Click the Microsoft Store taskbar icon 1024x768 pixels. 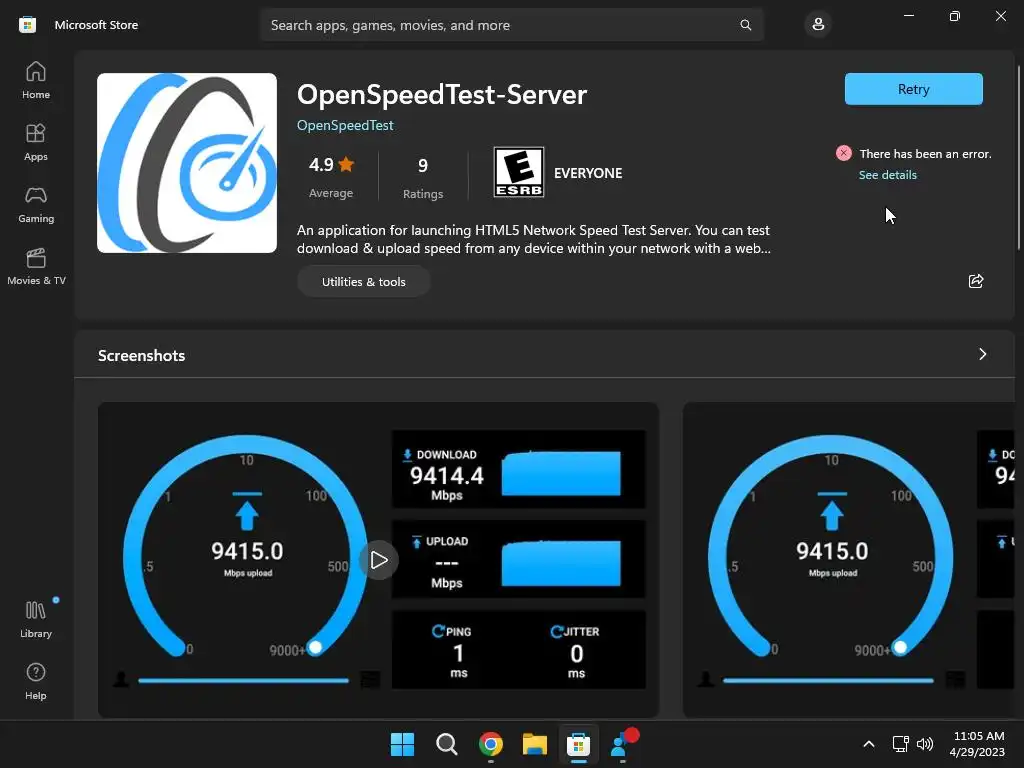coord(579,744)
